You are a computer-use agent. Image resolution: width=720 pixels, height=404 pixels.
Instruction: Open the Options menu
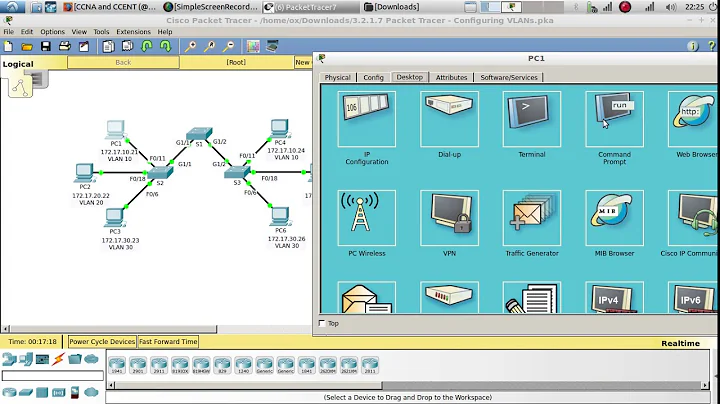pos(52,32)
